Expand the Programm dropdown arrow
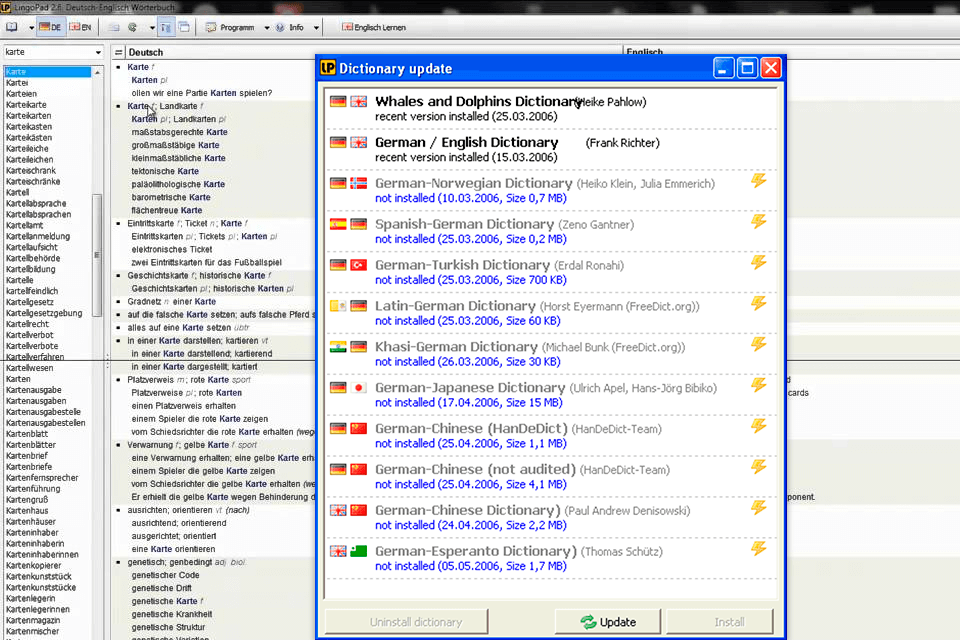Viewport: 960px width, 640px height. point(266,28)
